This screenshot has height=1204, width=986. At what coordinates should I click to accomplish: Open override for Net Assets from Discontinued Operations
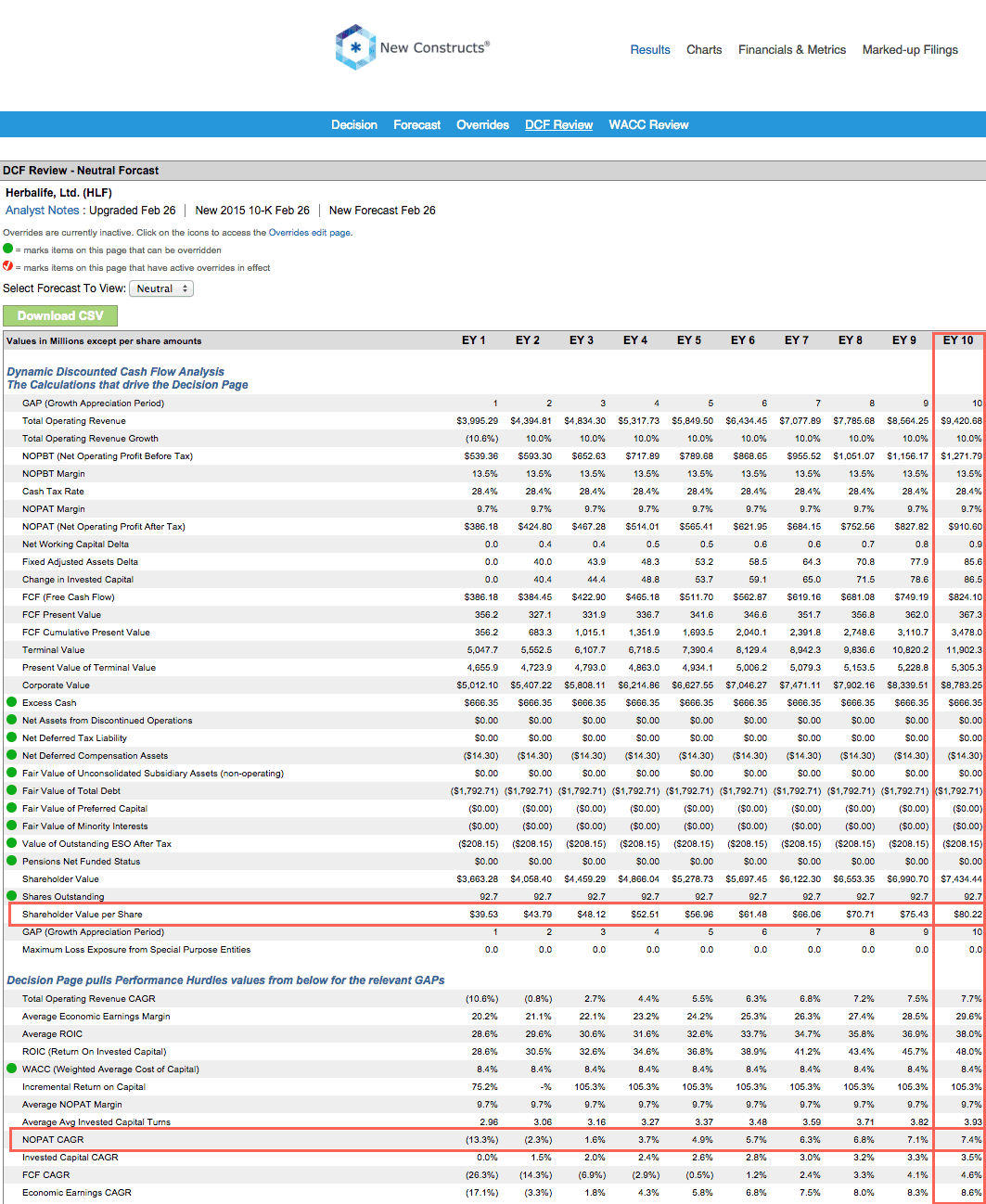(x=12, y=720)
